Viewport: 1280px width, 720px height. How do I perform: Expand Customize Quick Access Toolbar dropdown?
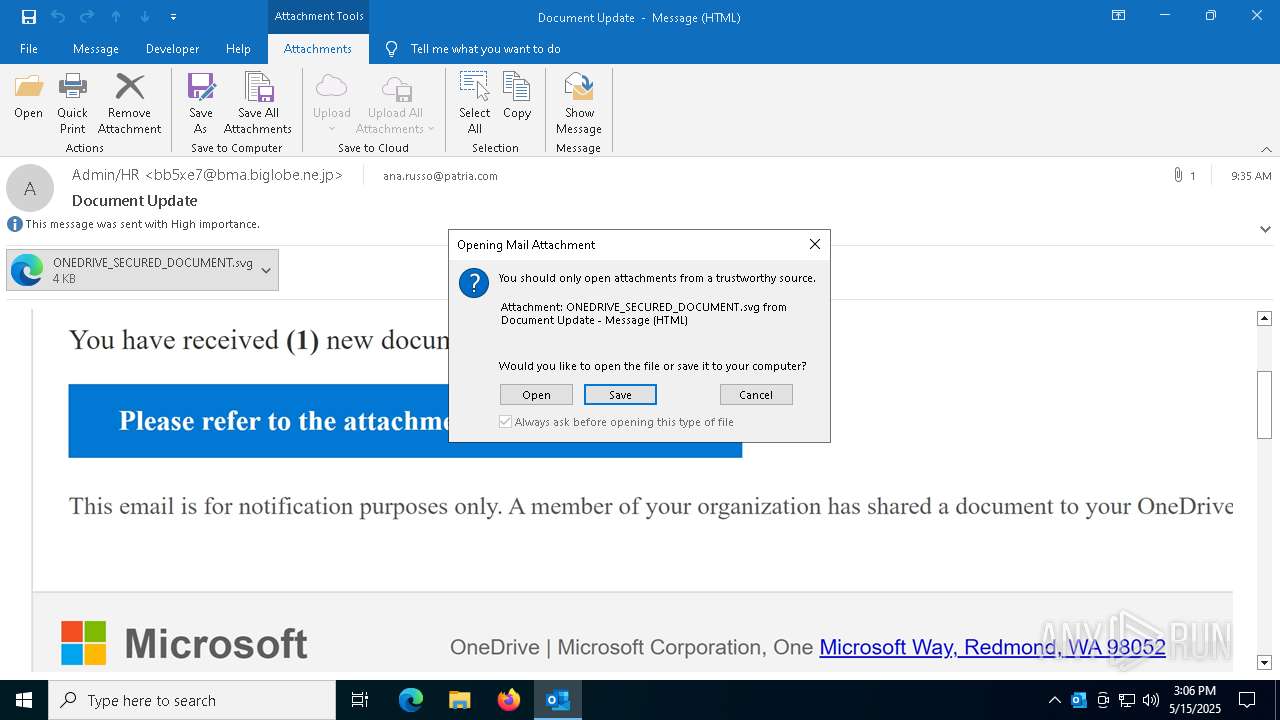click(174, 17)
